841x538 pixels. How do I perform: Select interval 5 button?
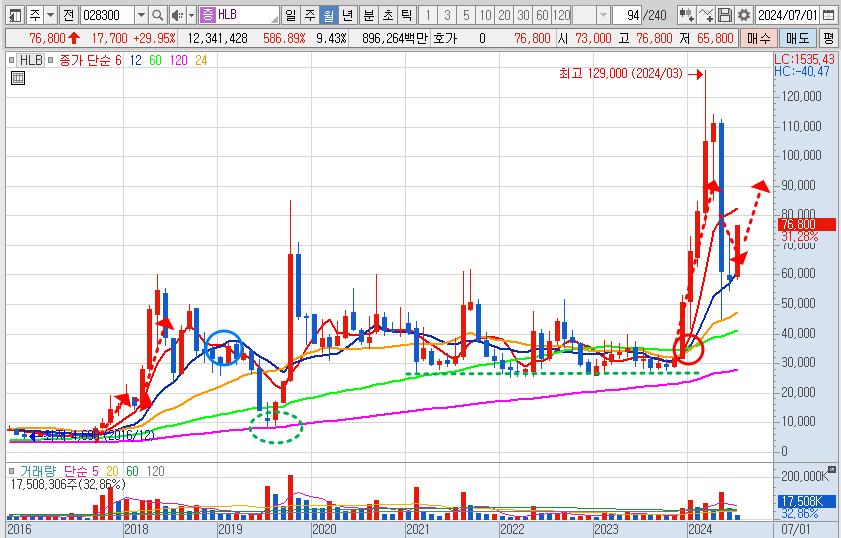[466, 15]
